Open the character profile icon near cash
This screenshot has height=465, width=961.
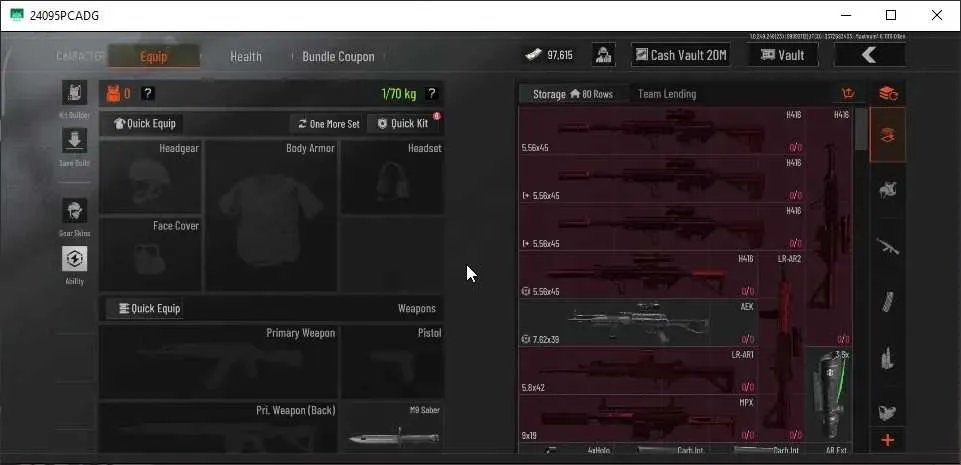(x=604, y=55)
